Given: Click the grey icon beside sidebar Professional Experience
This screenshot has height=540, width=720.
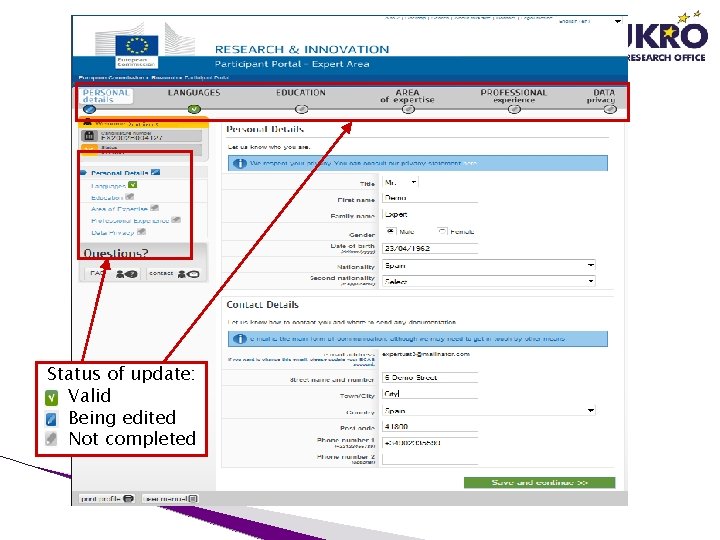Looking at the screenshot, I should [176, 220].
